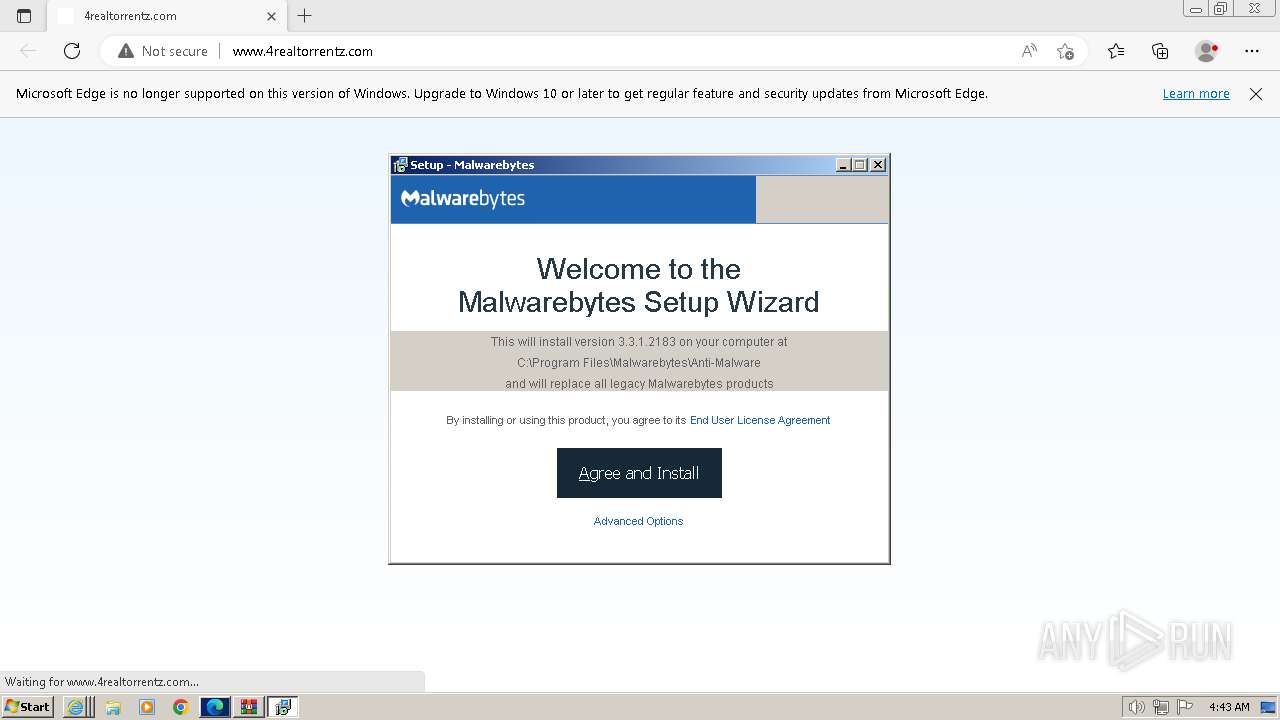Open the network status tray icon
The width and height of the screenshot is (1280, 720).
[x=1161, y=707]
